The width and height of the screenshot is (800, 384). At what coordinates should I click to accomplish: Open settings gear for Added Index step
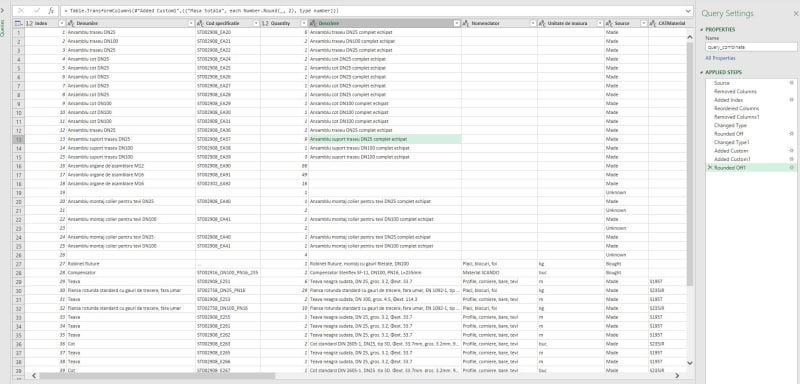click(791, 100)
